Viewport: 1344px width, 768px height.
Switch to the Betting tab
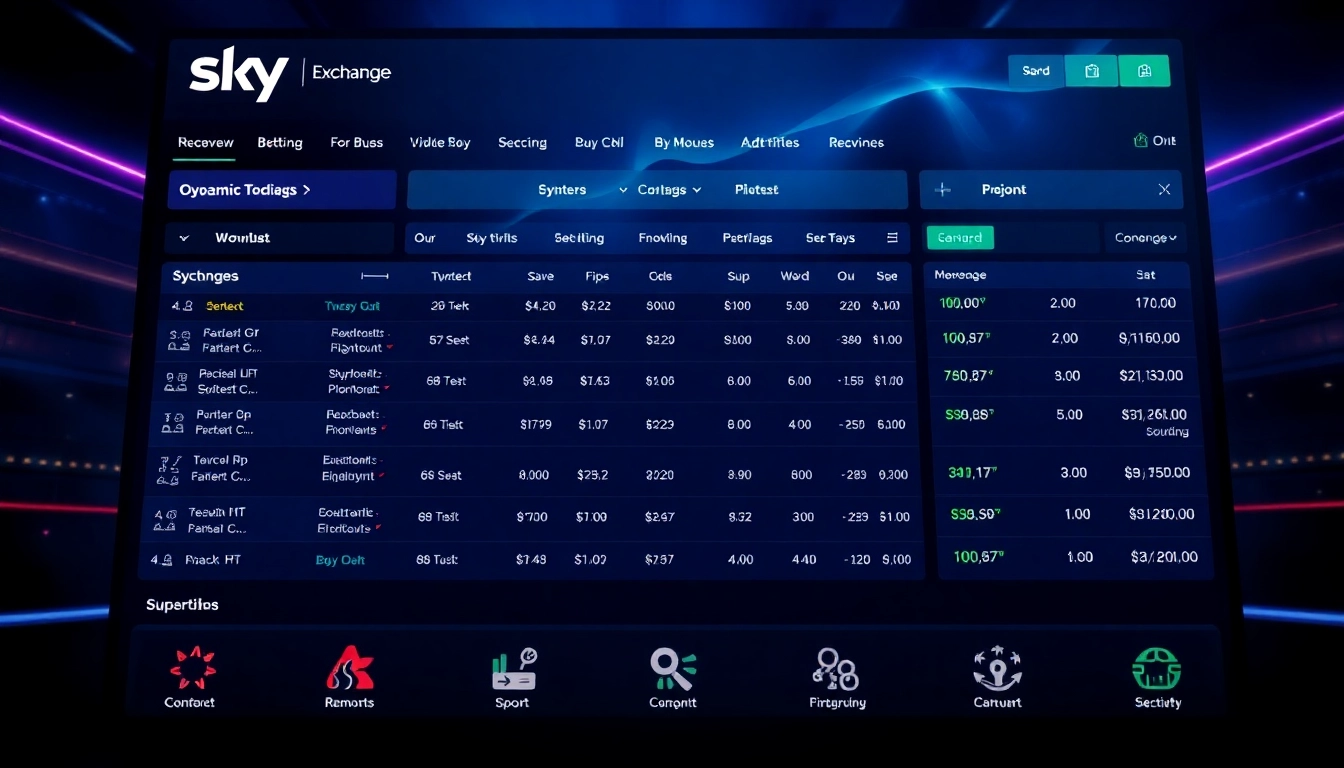[x=280, y=143]
